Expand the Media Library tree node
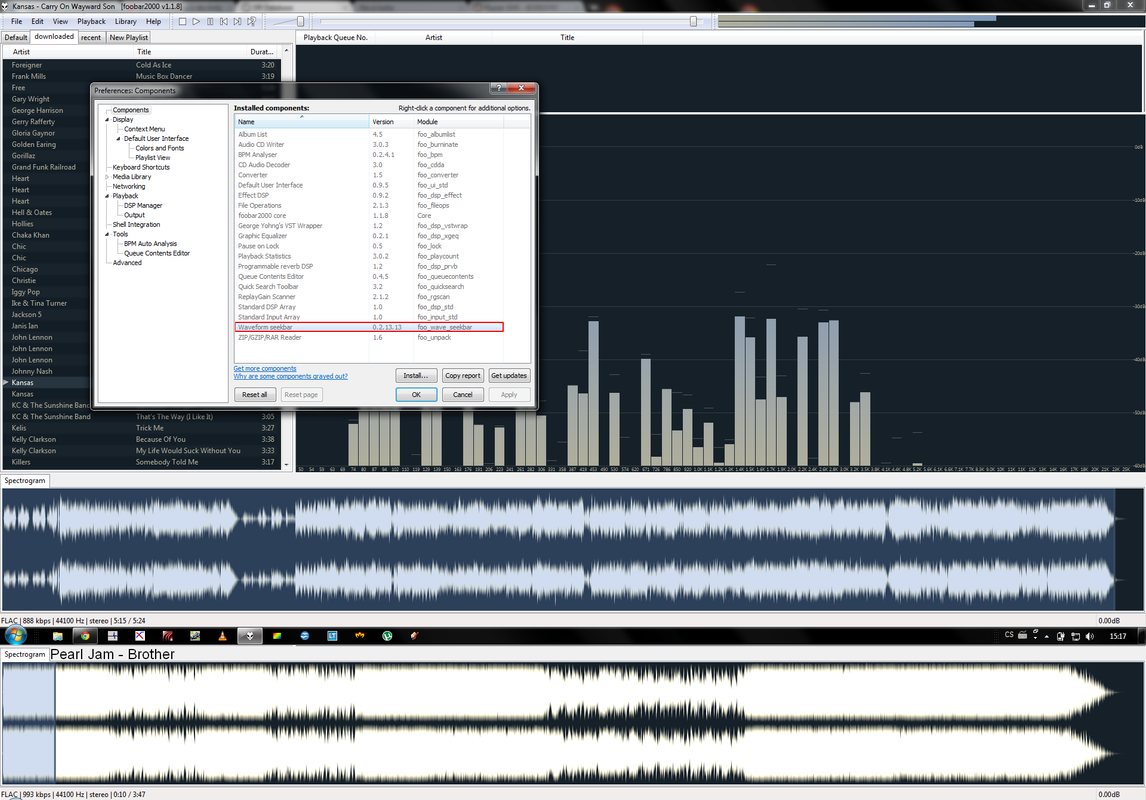Viewport: 1146px width, 800px height. pos(107,177)
